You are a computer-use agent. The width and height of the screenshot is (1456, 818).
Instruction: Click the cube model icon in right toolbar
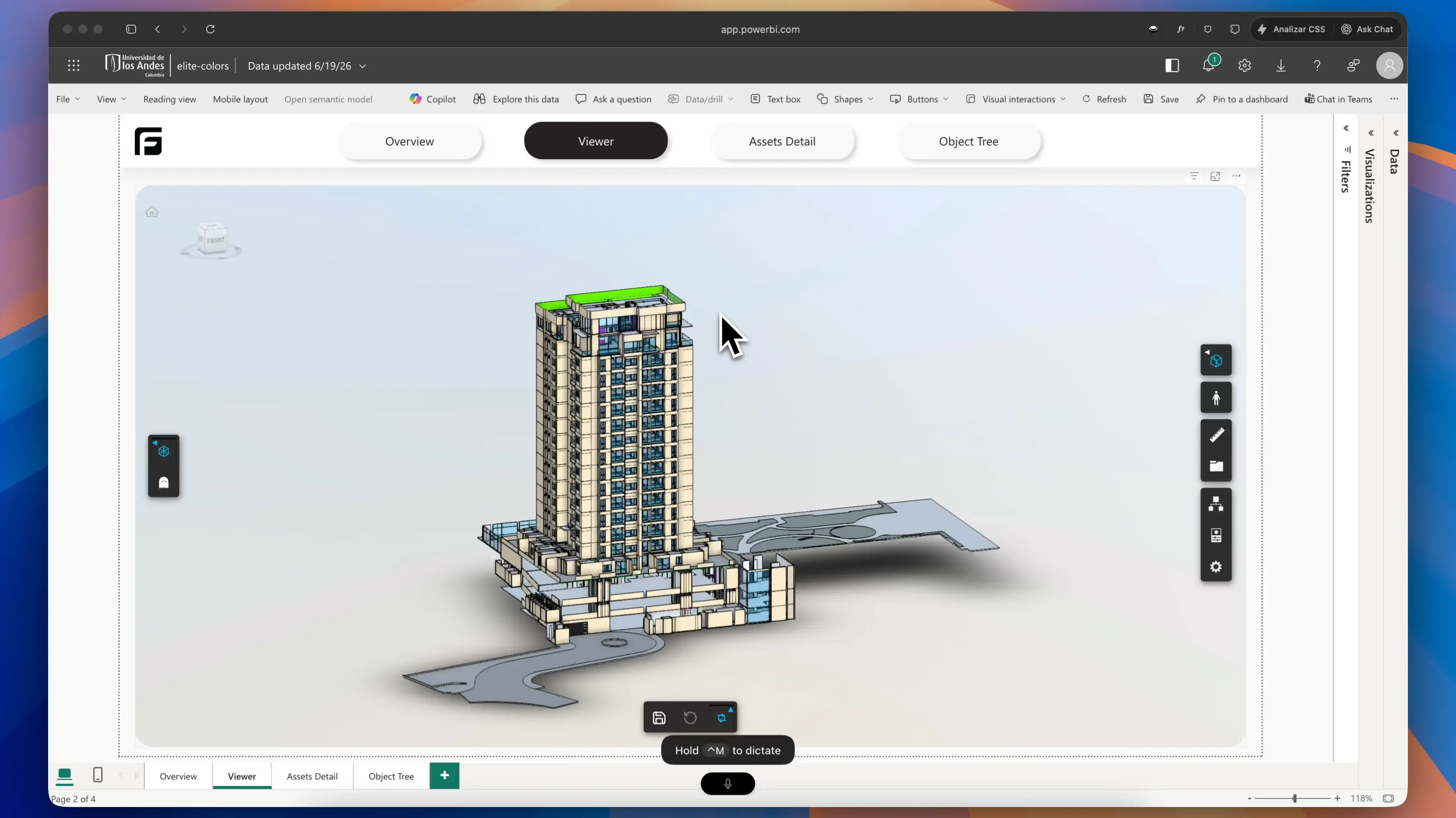click(x=1216, y=361)
